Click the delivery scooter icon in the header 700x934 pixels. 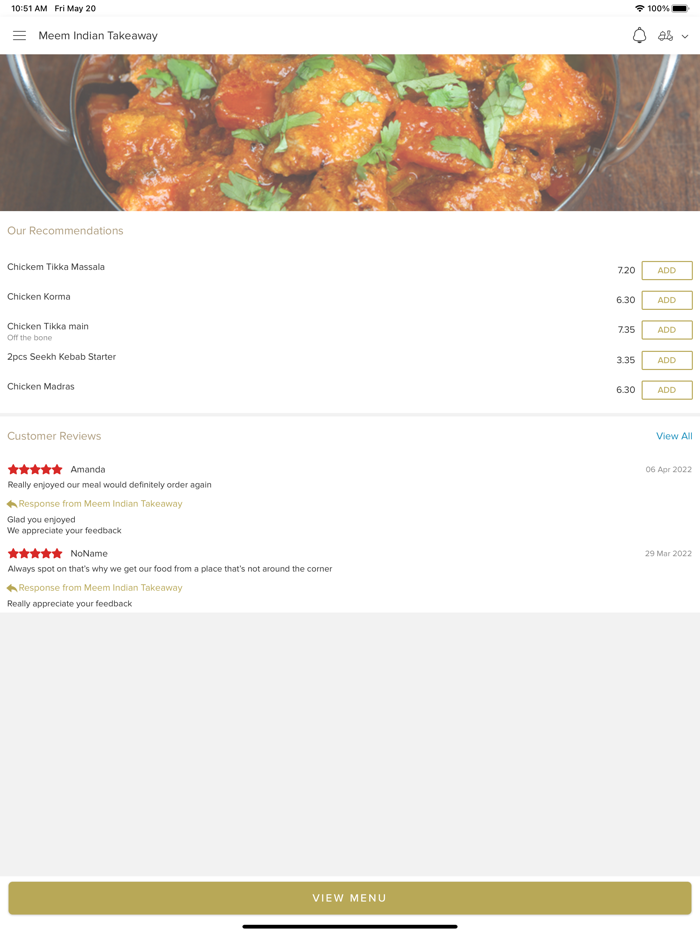pos(666,35)
